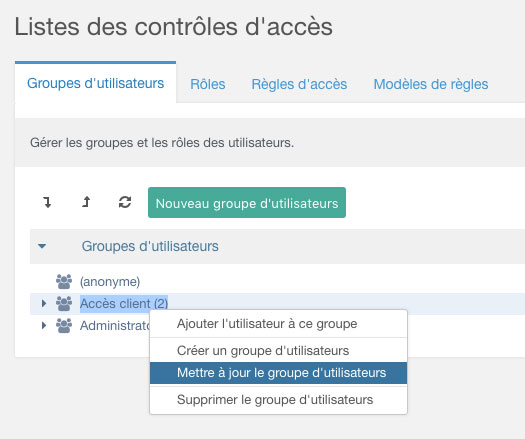Click the expand all tree arrow icon

(47, 202)
